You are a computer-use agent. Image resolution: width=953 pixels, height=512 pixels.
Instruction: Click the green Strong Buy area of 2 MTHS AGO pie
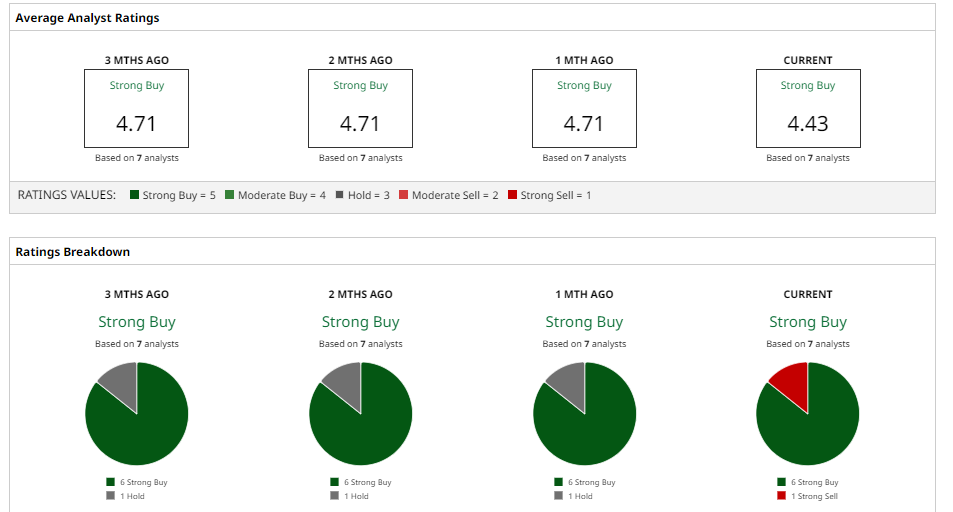tap(365, 425)
